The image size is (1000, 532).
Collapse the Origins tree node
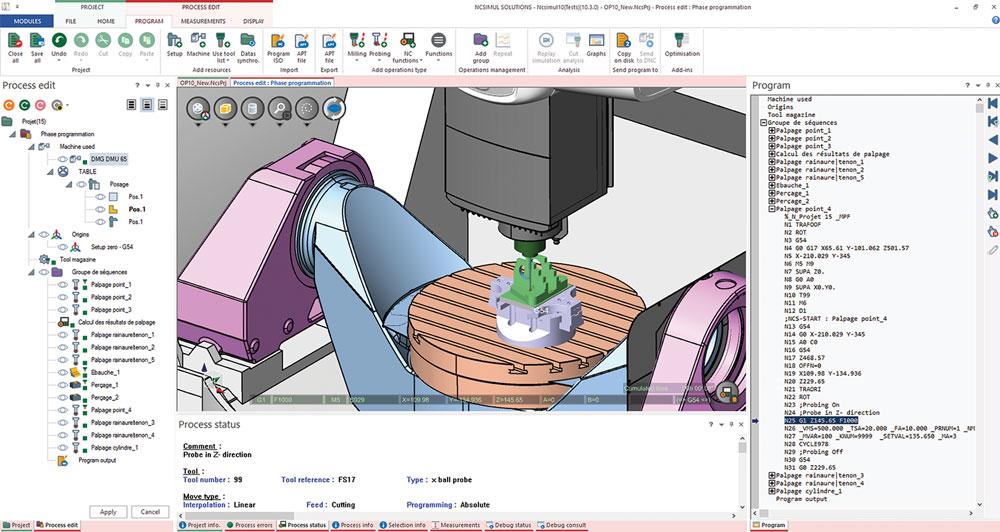point(31,235)
